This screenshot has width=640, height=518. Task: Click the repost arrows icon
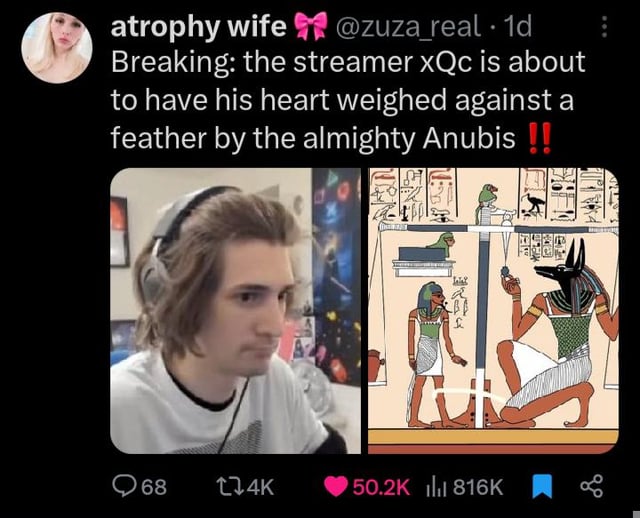point(229,487)
